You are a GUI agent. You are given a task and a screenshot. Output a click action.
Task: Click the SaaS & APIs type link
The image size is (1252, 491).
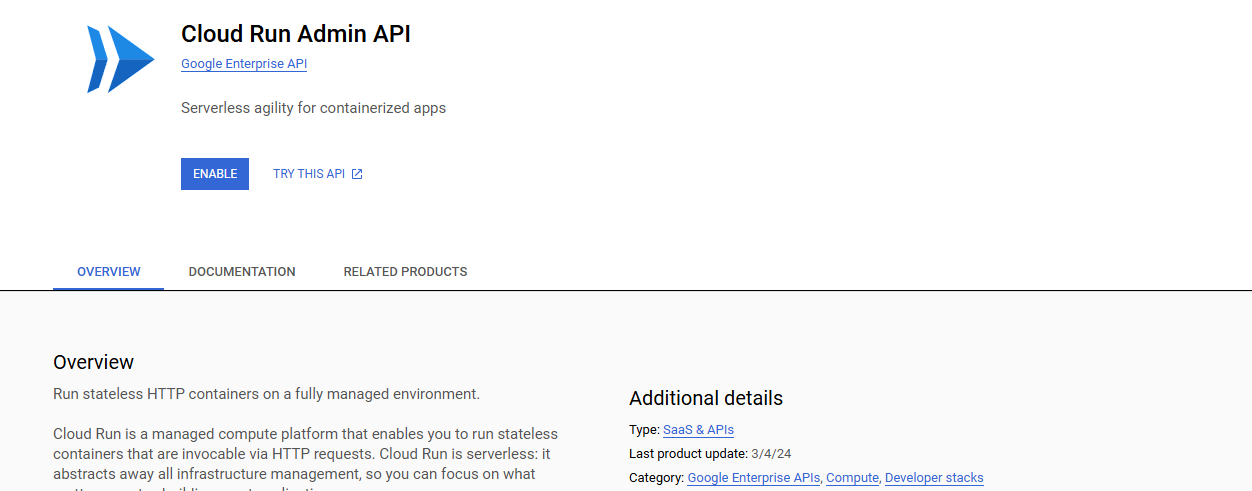698,430
